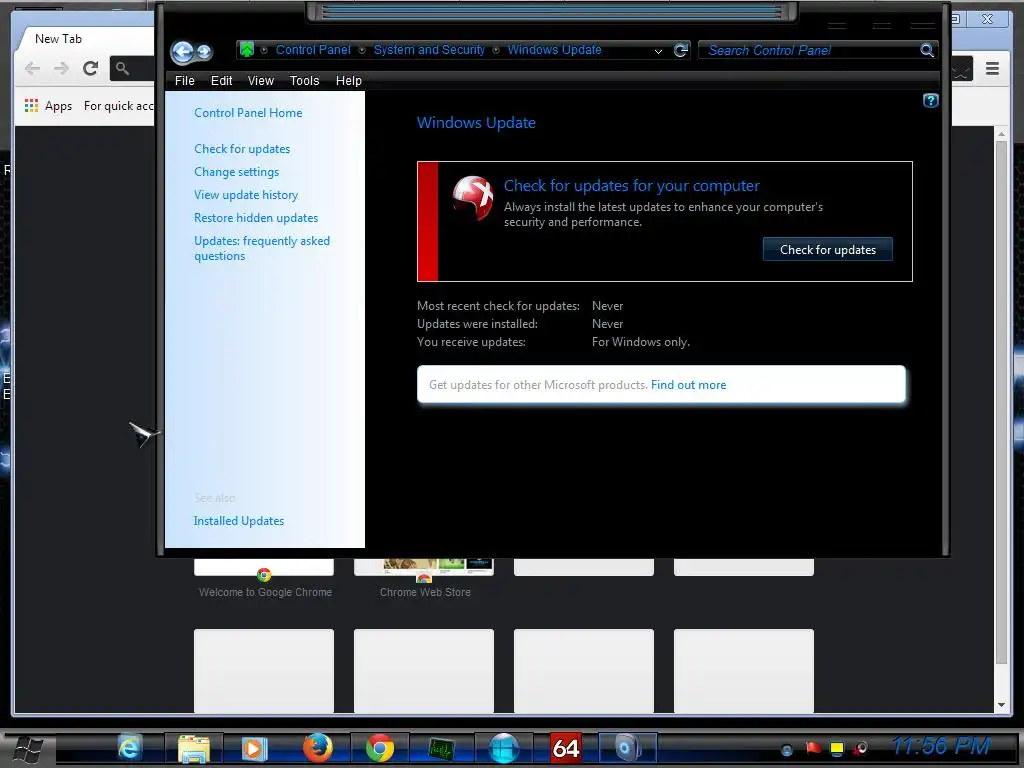Click Chrome's address bar search icon
Viewport: 1024px width, 768px height.
coord(122,68)
